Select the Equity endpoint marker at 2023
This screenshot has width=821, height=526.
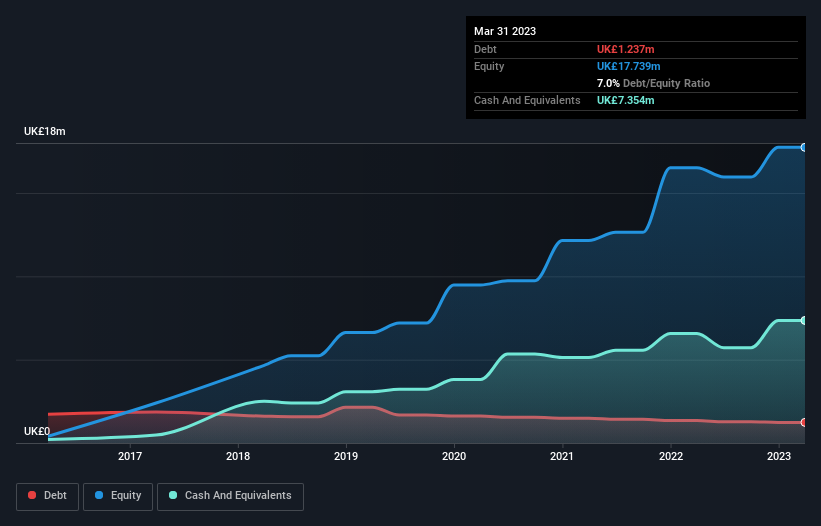(x=804, y=148)
